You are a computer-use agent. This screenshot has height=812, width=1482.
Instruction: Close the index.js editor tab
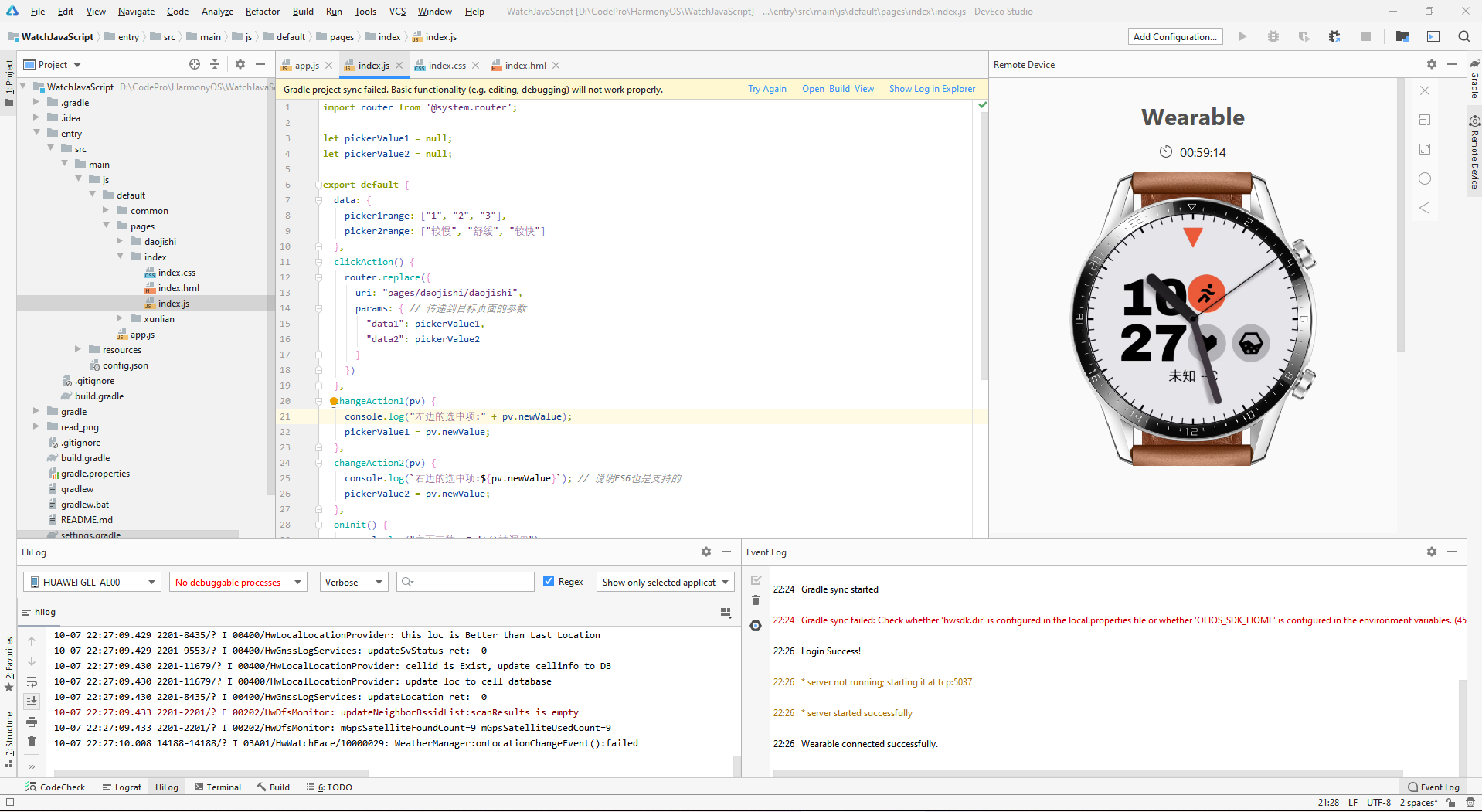tap(399, 66)
